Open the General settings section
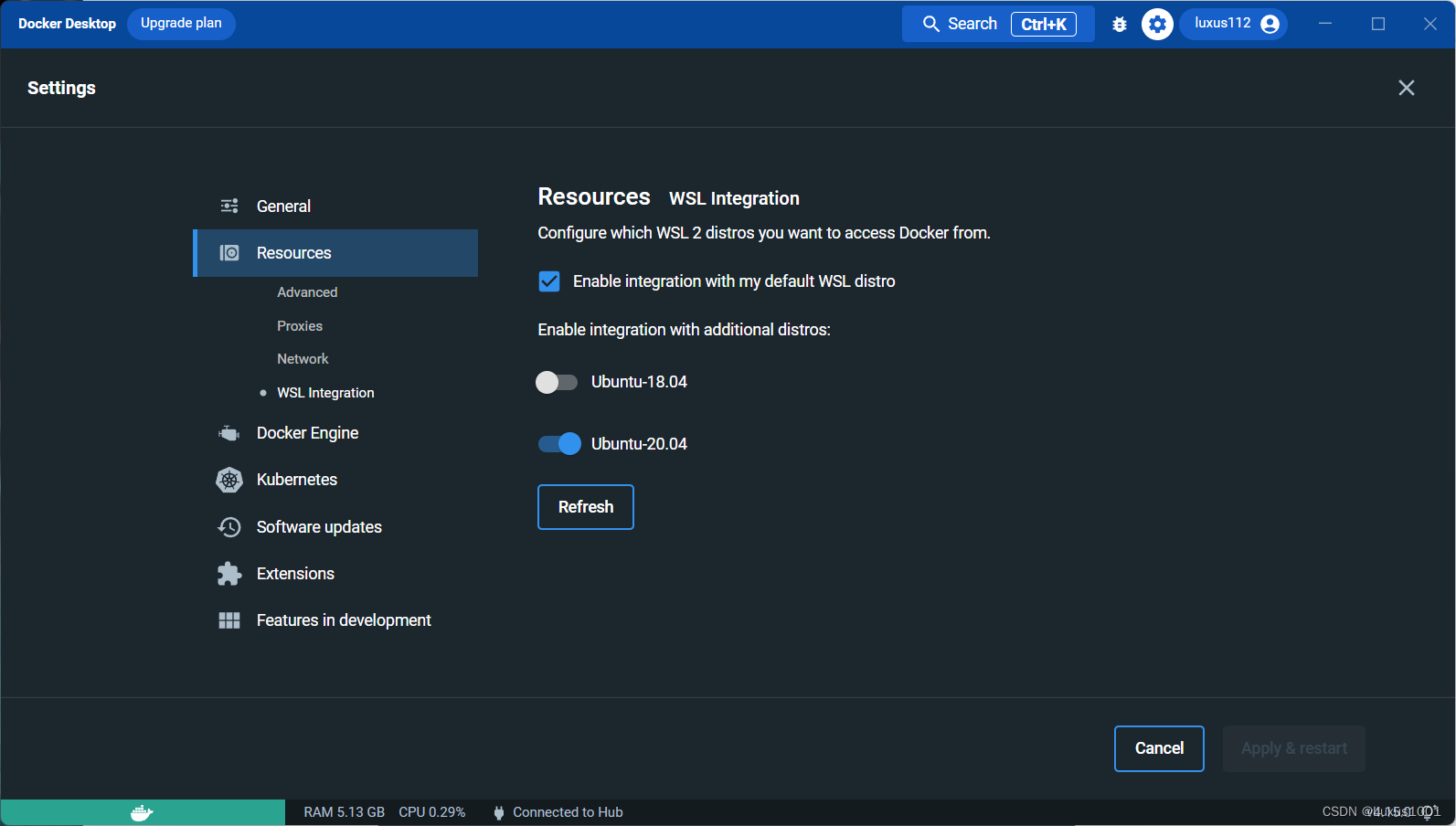1456x826 pixels. [x=335, y=206]
